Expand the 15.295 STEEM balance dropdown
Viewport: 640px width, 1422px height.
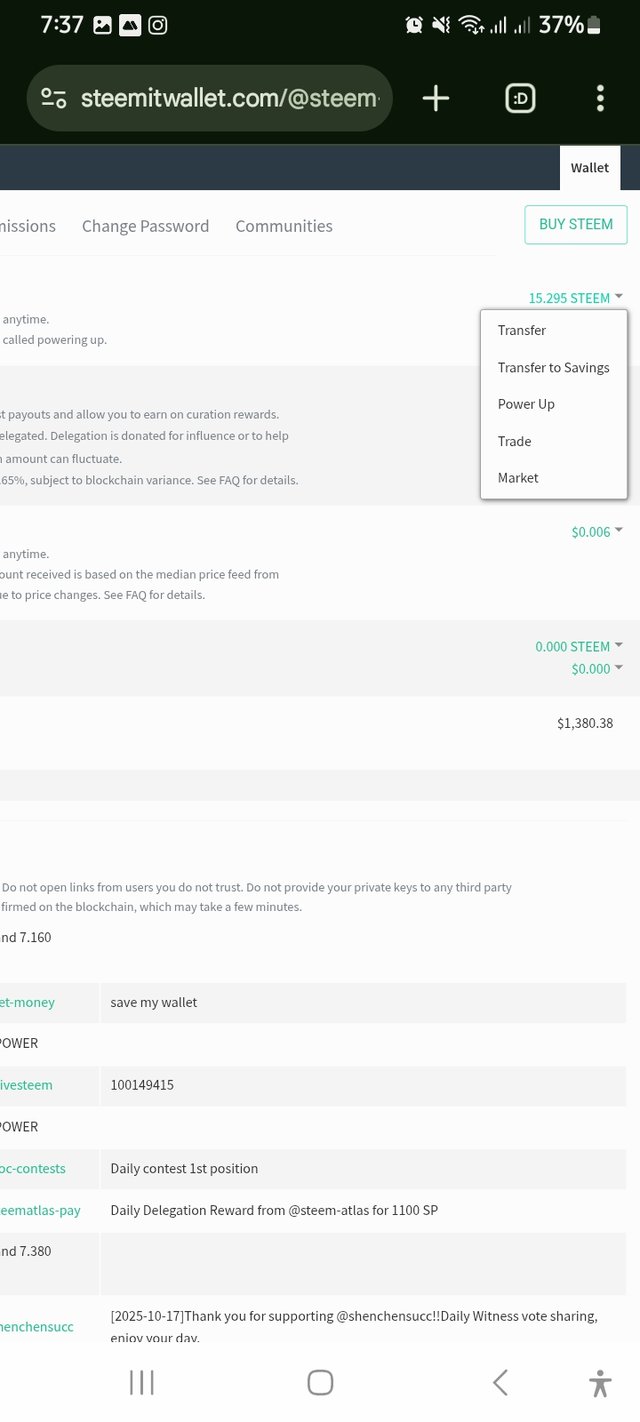point(575,298)
